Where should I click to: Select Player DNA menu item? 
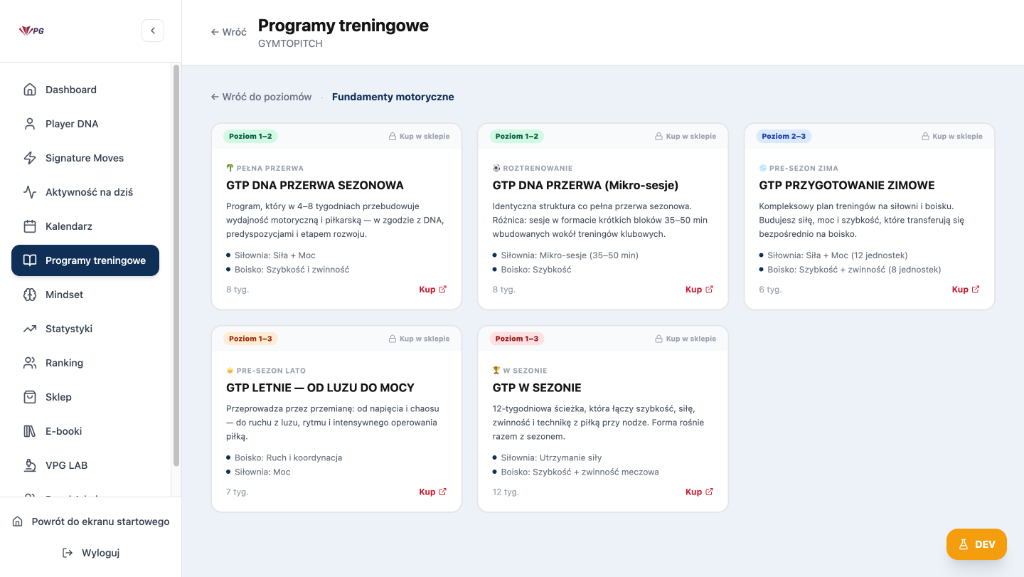coord(85,123)
